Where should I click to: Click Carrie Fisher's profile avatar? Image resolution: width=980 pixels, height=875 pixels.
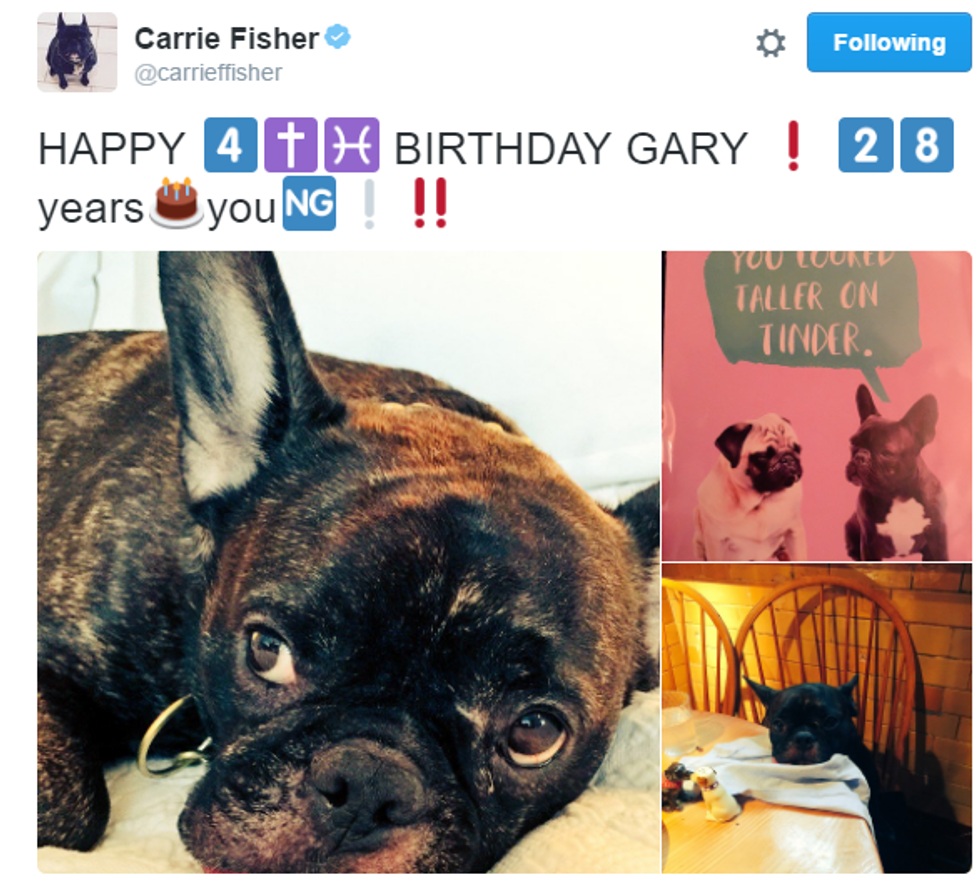click(x=77, y=52)
